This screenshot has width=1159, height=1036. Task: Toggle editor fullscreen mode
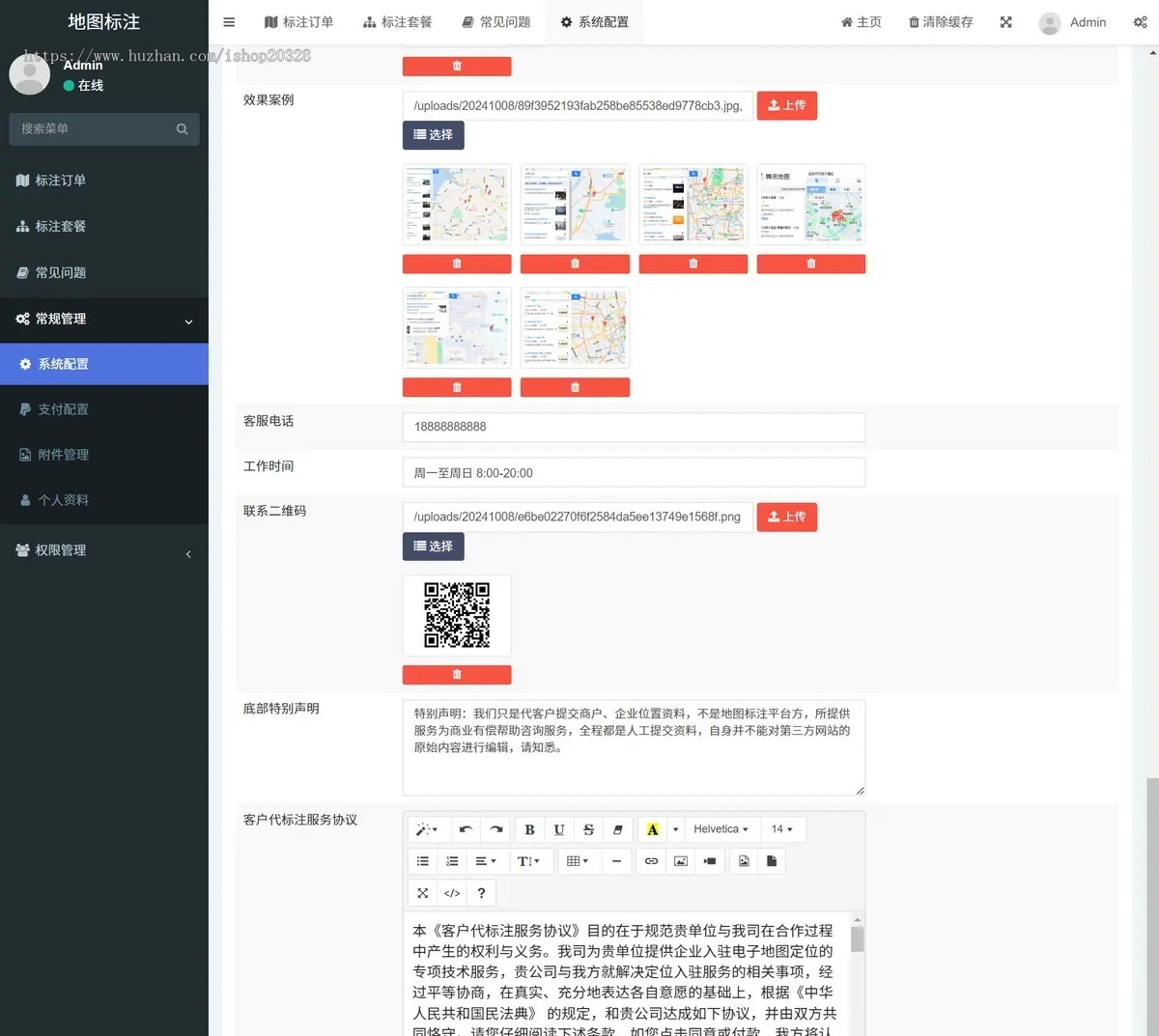[x=423, y=893]
